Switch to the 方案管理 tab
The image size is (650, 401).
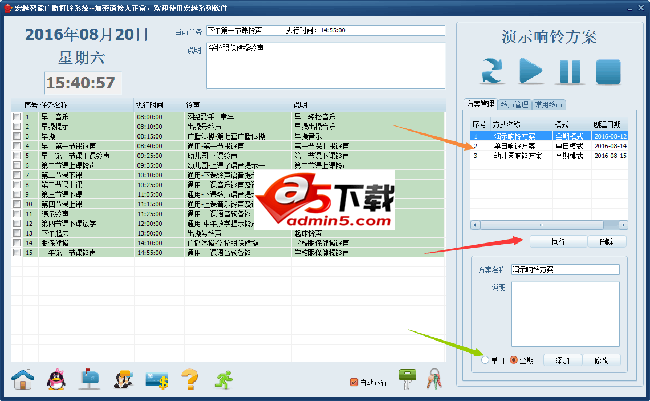(480, 104)
